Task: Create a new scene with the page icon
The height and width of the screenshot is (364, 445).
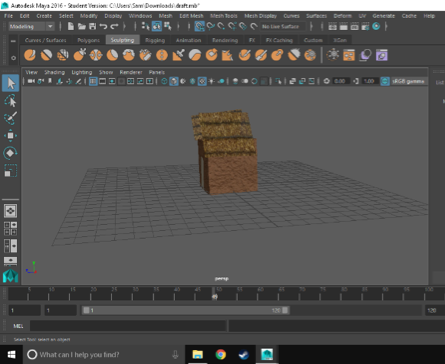Action: point(71,26)
